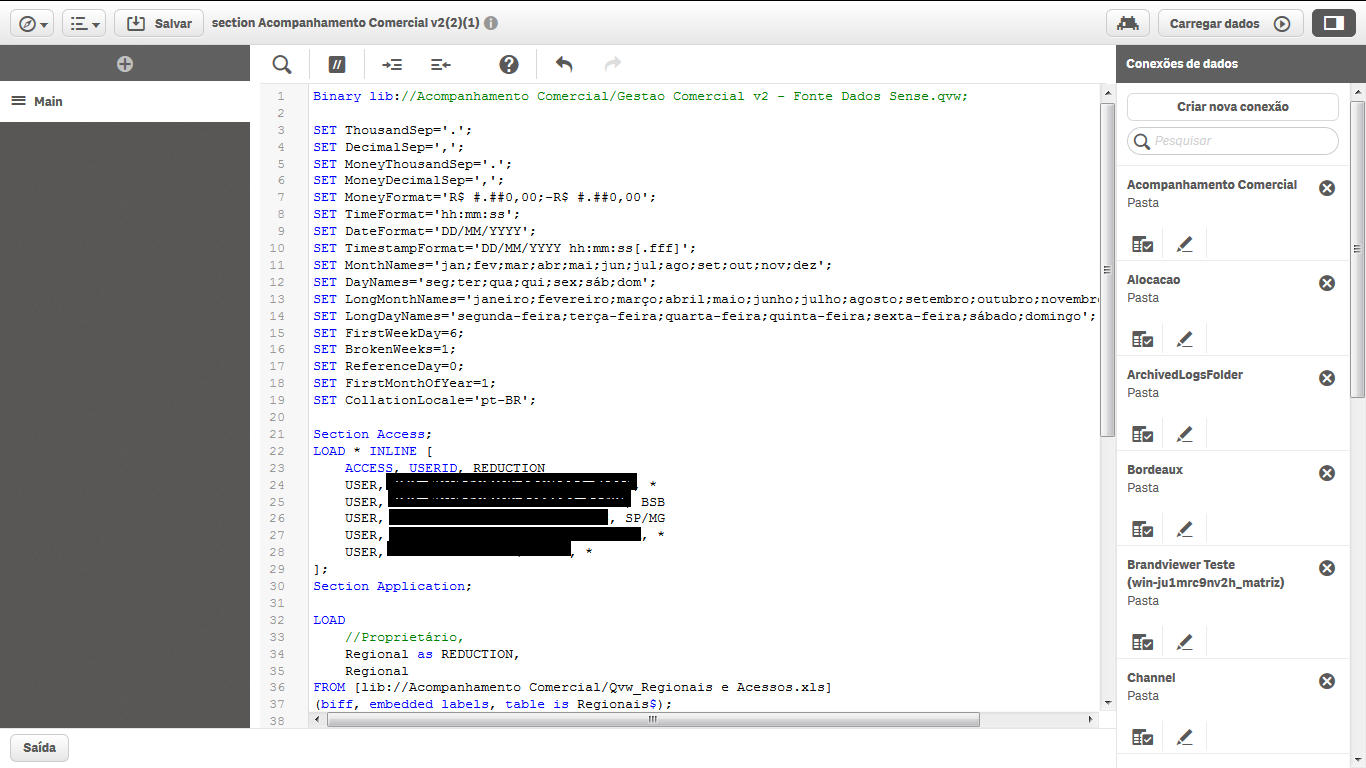Select data from Channel connection
Screen dimensions: 1366x768
point(1142,736)
